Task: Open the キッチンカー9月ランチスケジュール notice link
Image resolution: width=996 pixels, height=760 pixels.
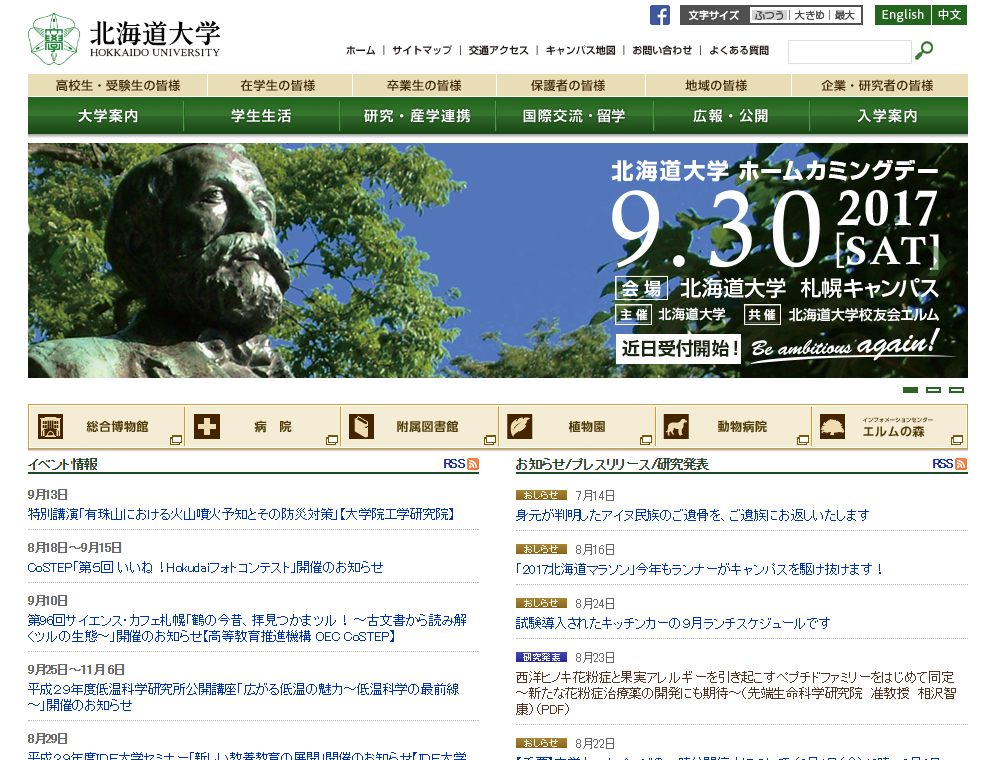Action: tap(673, 623)
